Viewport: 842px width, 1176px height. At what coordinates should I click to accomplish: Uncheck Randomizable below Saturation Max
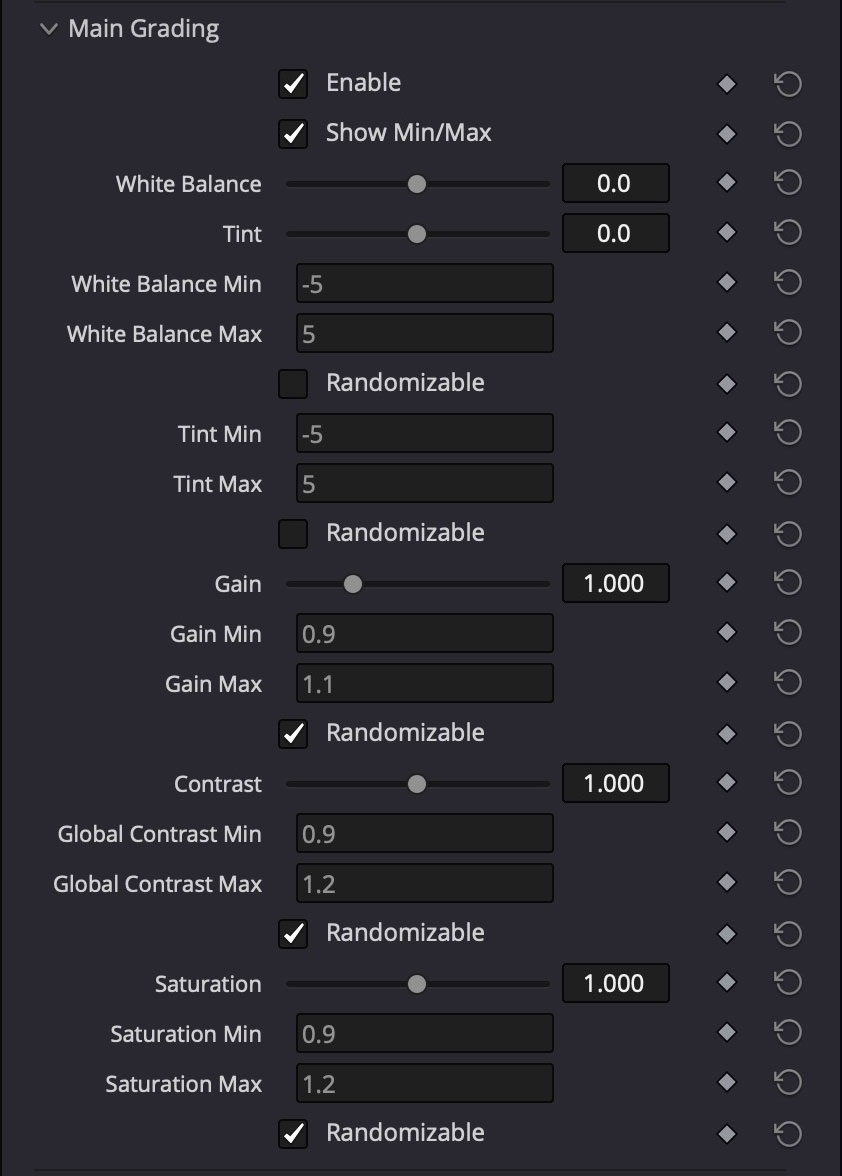[293, 1133]
